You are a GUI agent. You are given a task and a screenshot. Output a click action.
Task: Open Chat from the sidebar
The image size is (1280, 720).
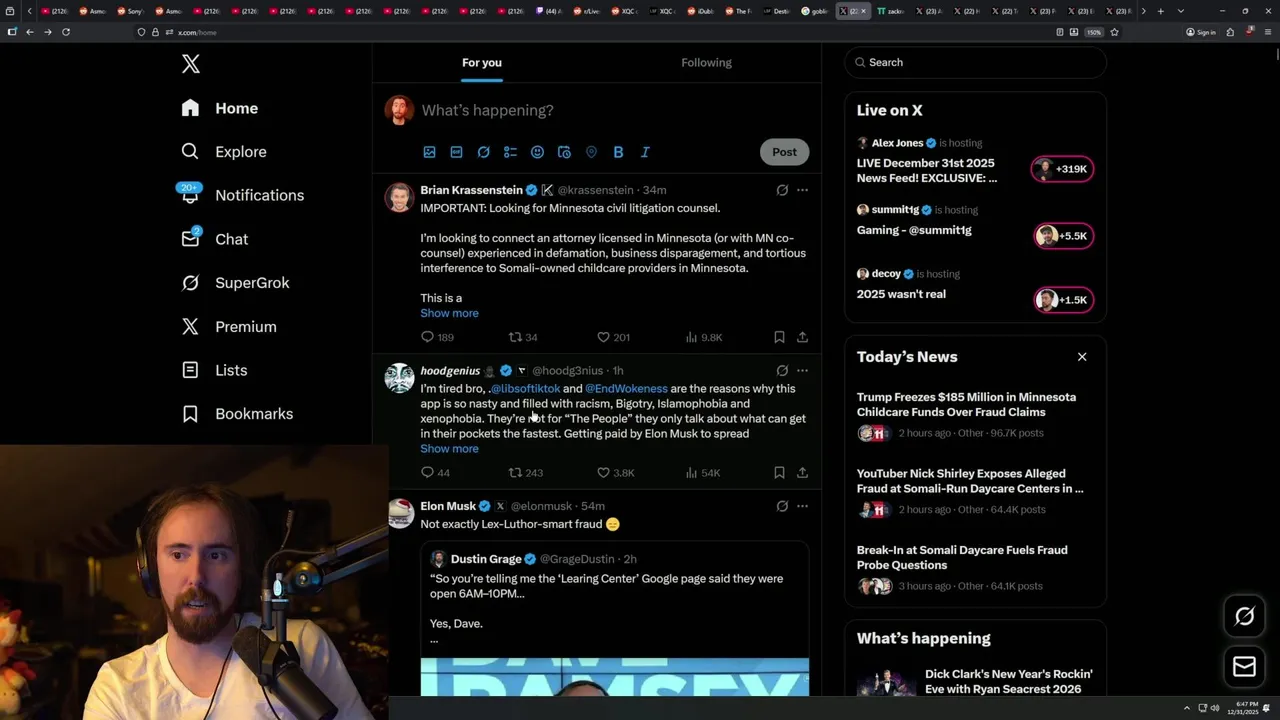214,239
